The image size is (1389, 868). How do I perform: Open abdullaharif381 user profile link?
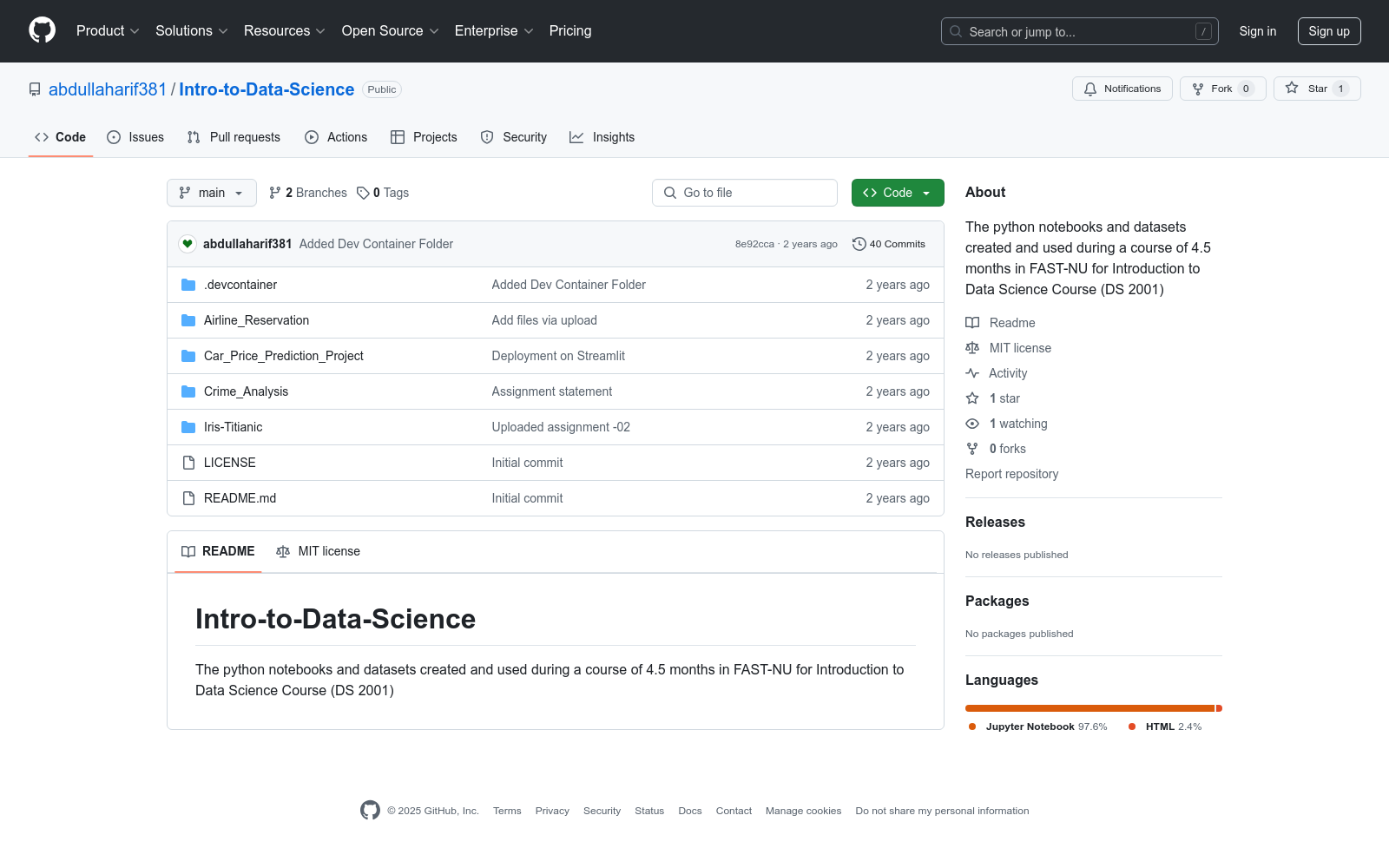108,89
